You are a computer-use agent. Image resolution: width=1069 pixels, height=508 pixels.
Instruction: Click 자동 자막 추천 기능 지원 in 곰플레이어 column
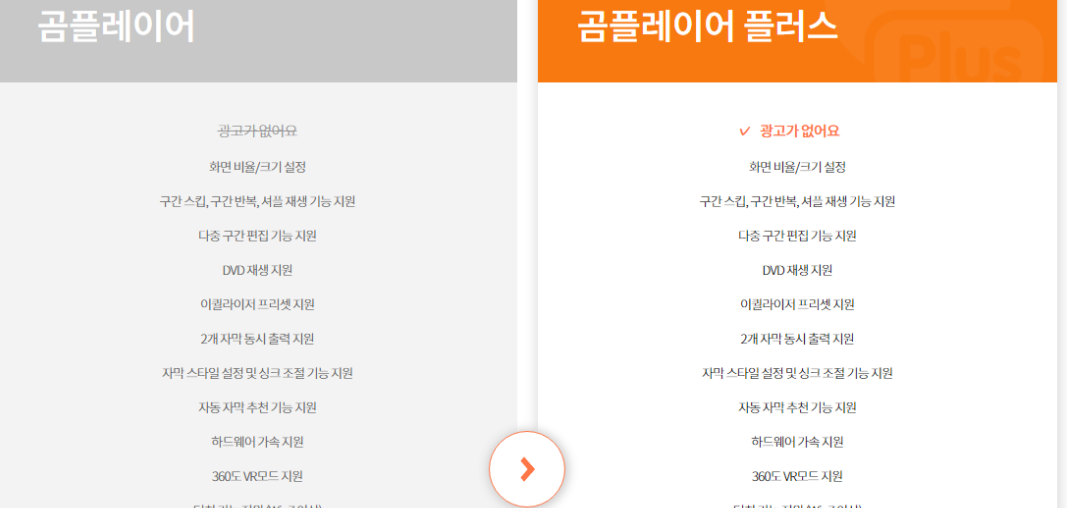257,408
